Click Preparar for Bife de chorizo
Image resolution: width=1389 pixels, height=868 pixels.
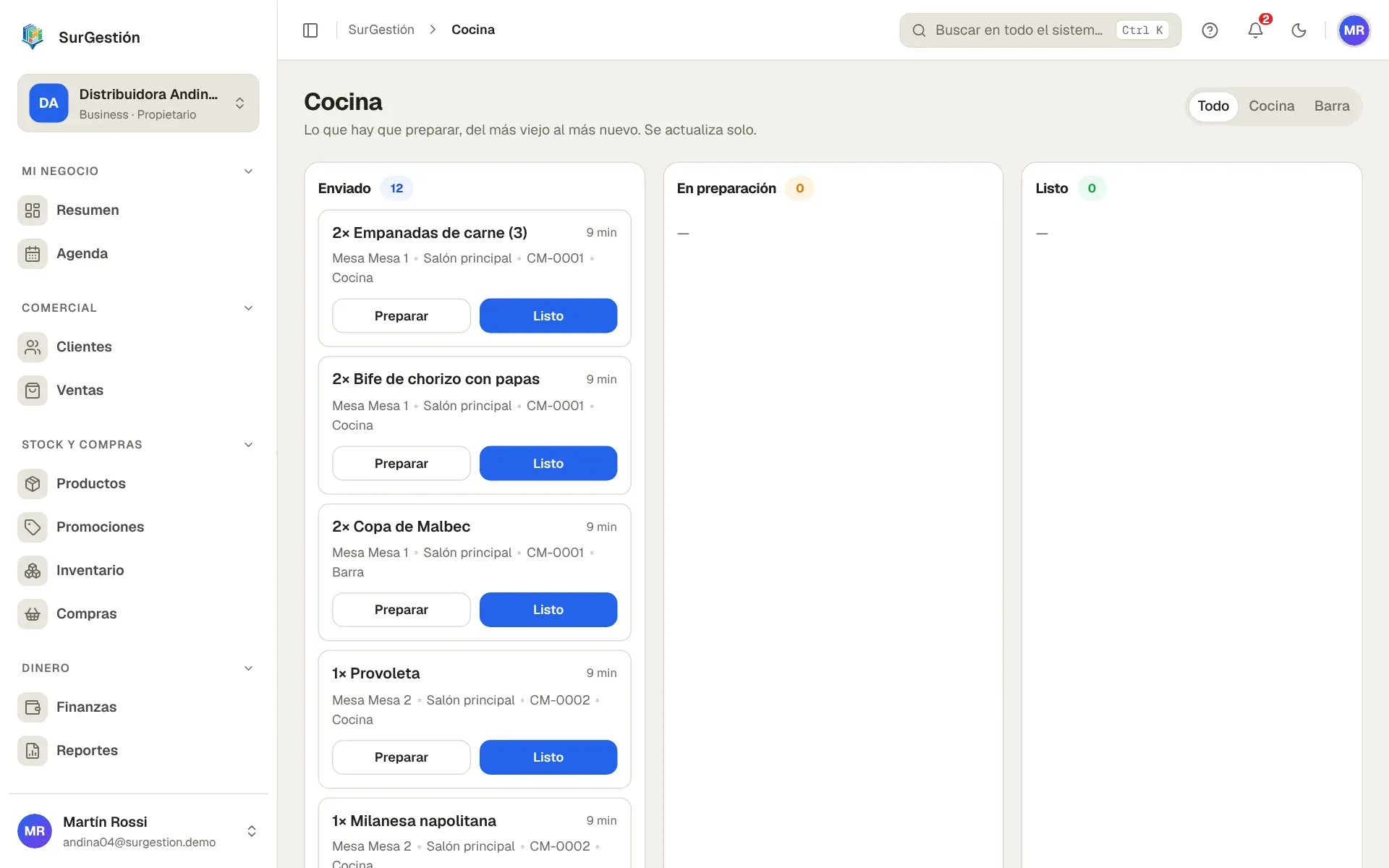tap(401, 464)
